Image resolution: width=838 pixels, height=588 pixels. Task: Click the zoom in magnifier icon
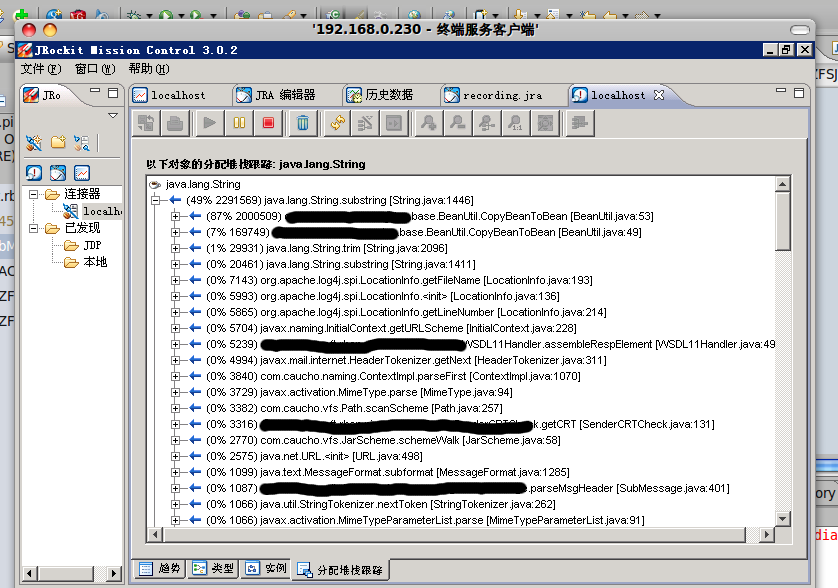pyautogui.click(x=428, y=123)
